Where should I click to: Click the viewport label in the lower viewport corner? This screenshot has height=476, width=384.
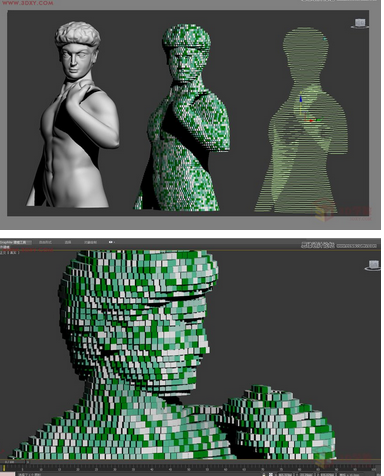tap(9, 253)
